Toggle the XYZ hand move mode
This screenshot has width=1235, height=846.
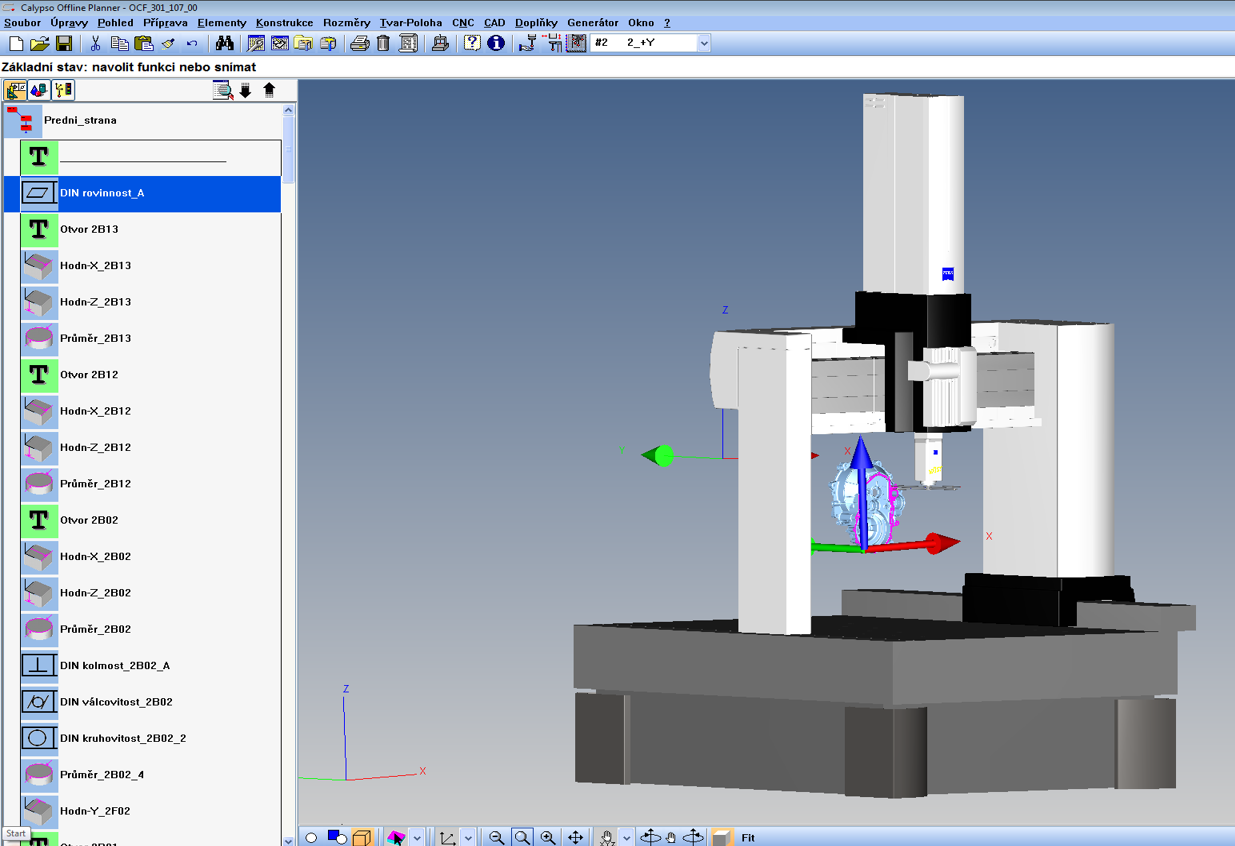coord(607,837)
